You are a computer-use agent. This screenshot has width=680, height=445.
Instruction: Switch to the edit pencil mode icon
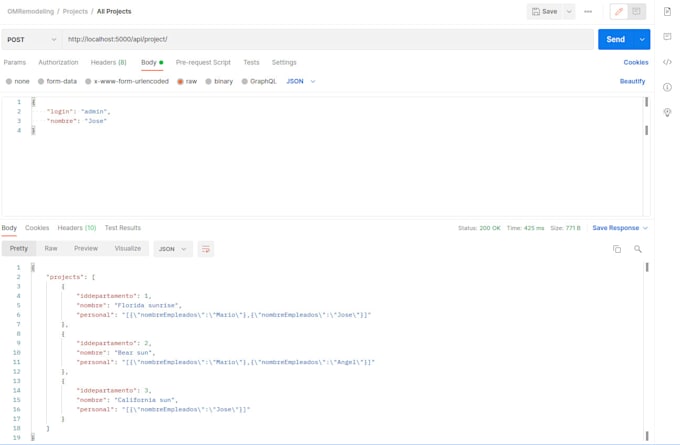click(619, 12)
